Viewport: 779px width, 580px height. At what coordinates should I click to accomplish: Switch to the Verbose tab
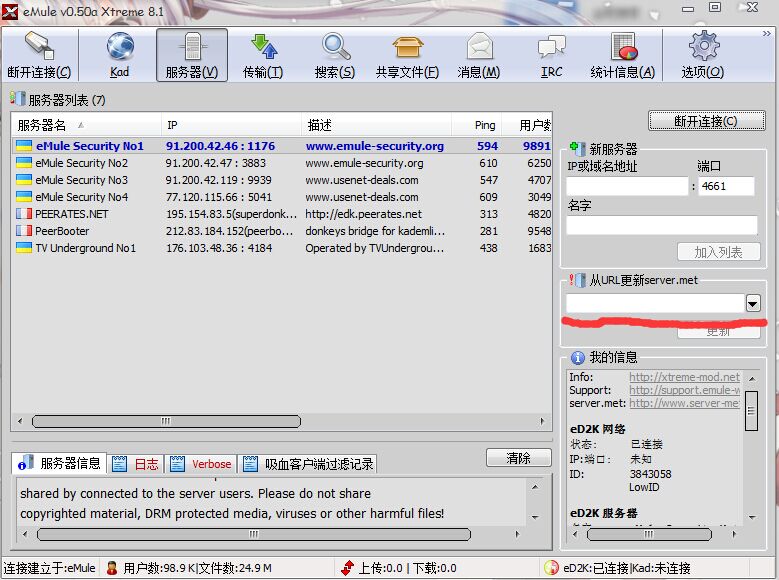200,464
